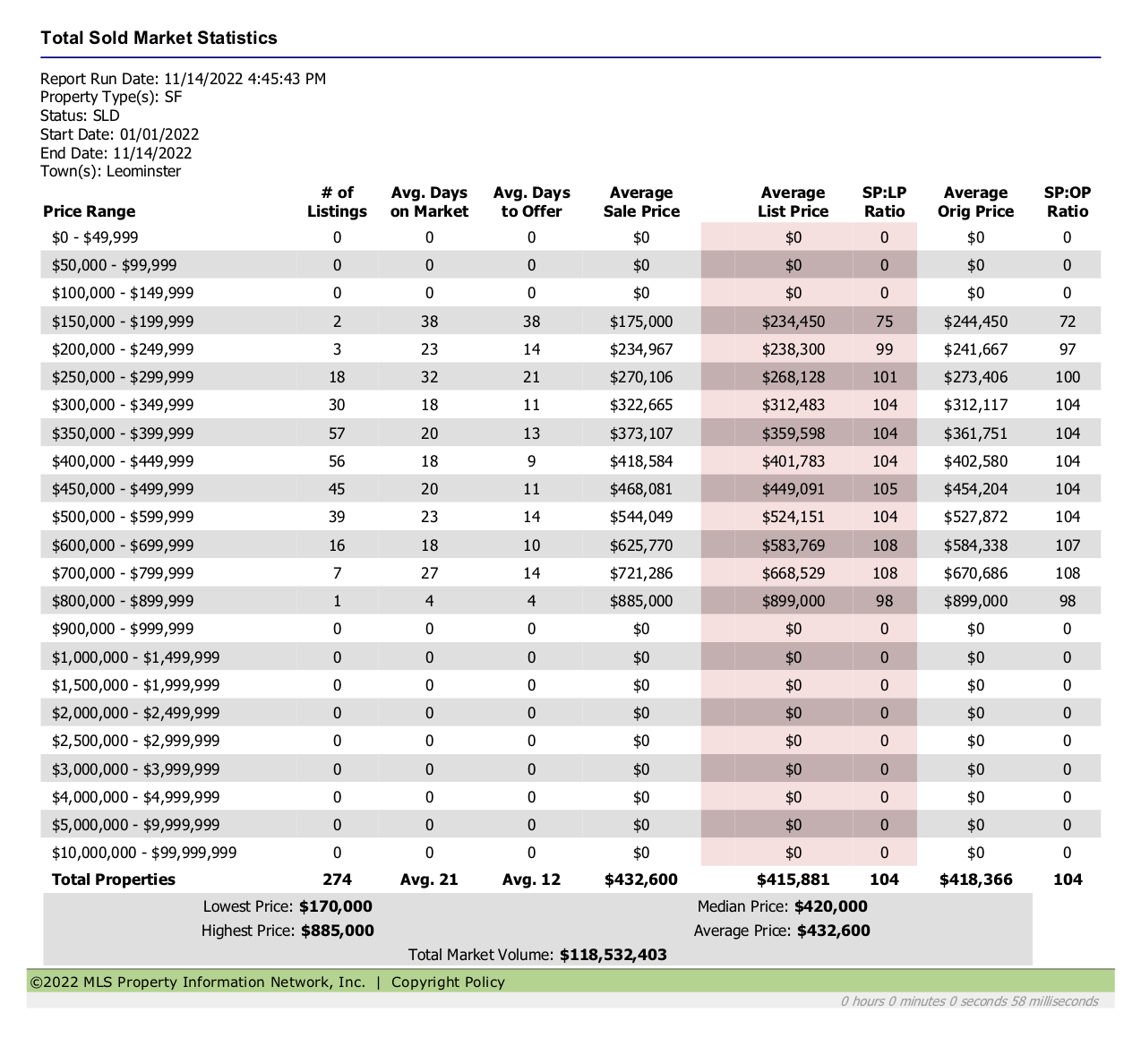This screenshot has height=1064, width=1141.
Task: Click the highlighted $234,450 average list price cell
Action: [793, 322]
